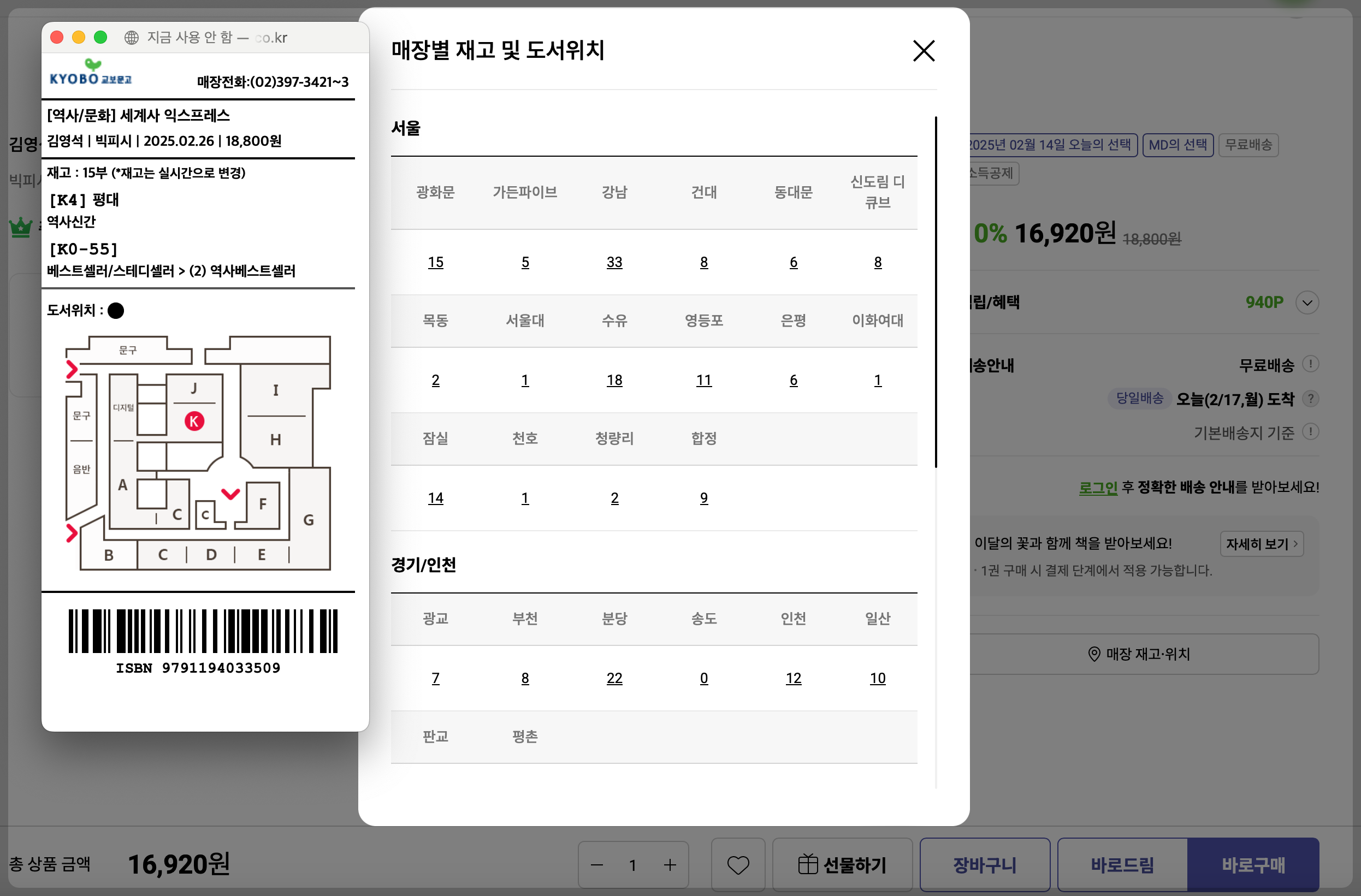Expand the 940P benefits chevron
Viewport: 1361px width, 896px height.
click(1307, 302)
